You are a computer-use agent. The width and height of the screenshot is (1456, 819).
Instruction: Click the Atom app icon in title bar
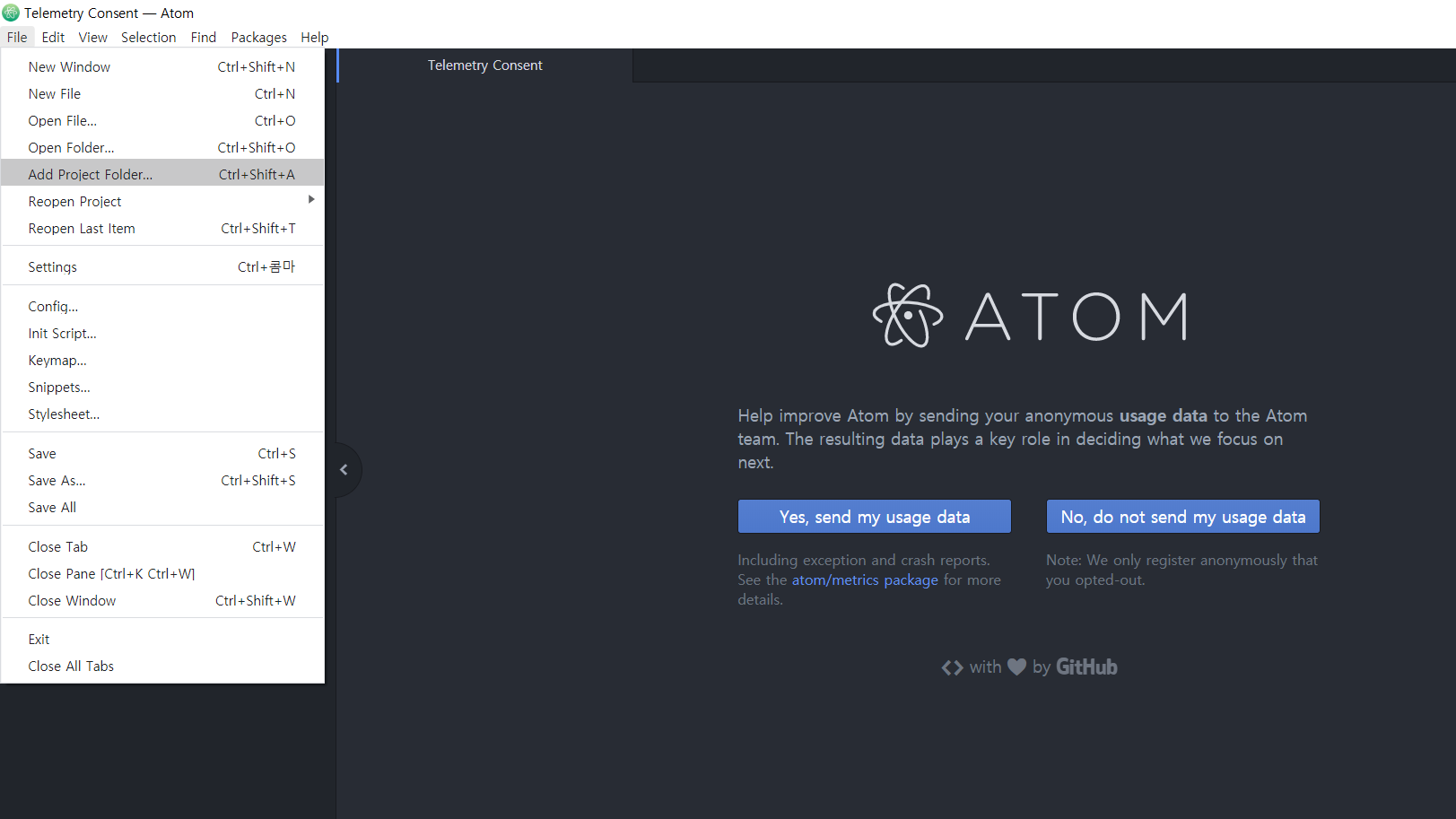[11, 13]
